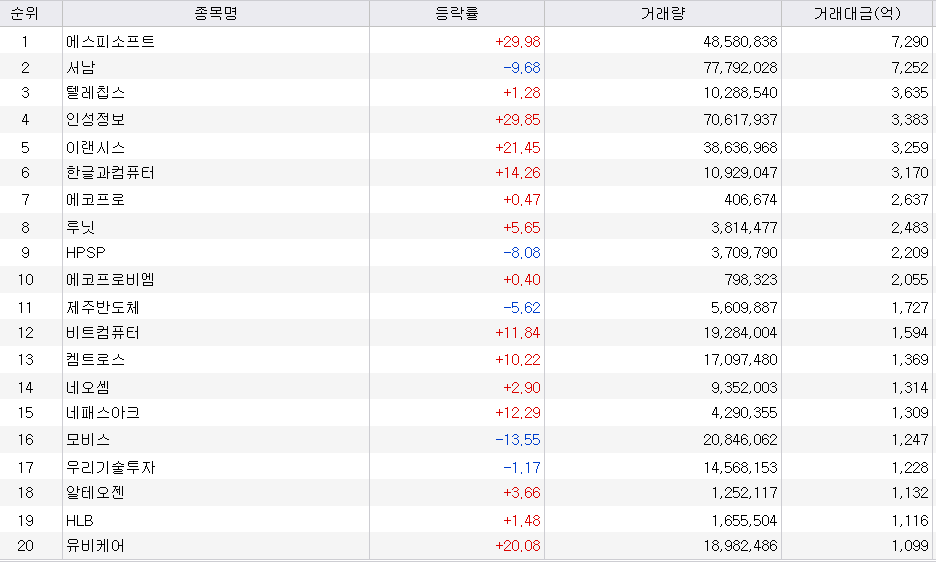Select 제주반도체 stock name
This screenshot has height=562, width=936.
103,308
